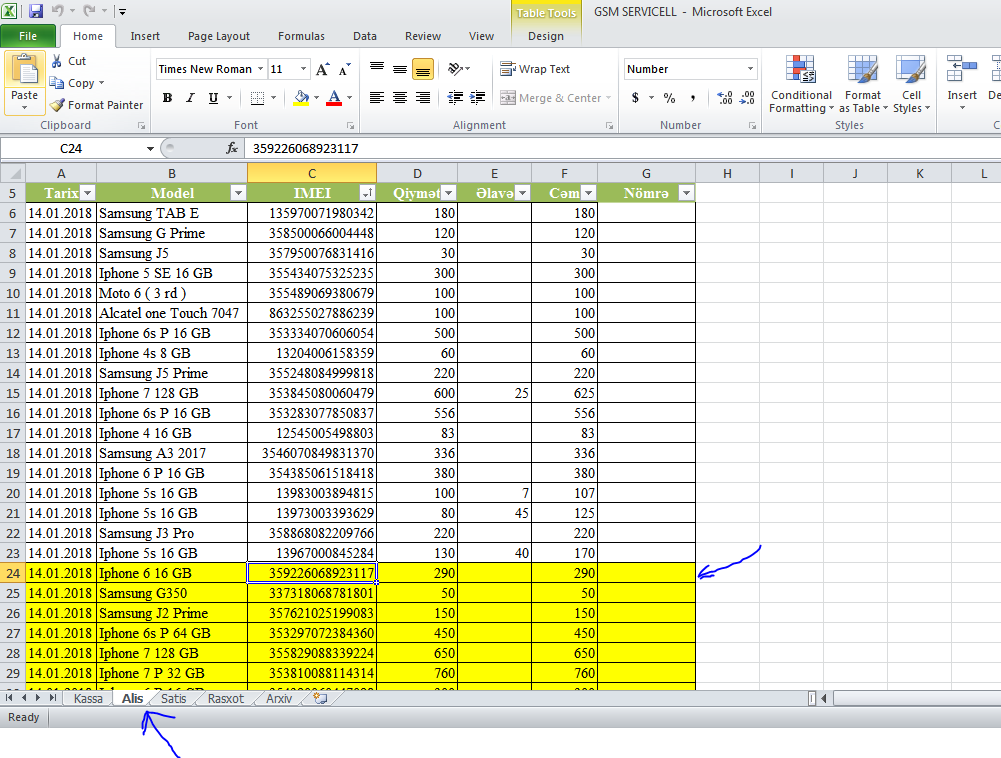This screenshot has height=758, width=1001.
Task: Open the Table Tools Design tab
Action: click(x=546, y=36)
